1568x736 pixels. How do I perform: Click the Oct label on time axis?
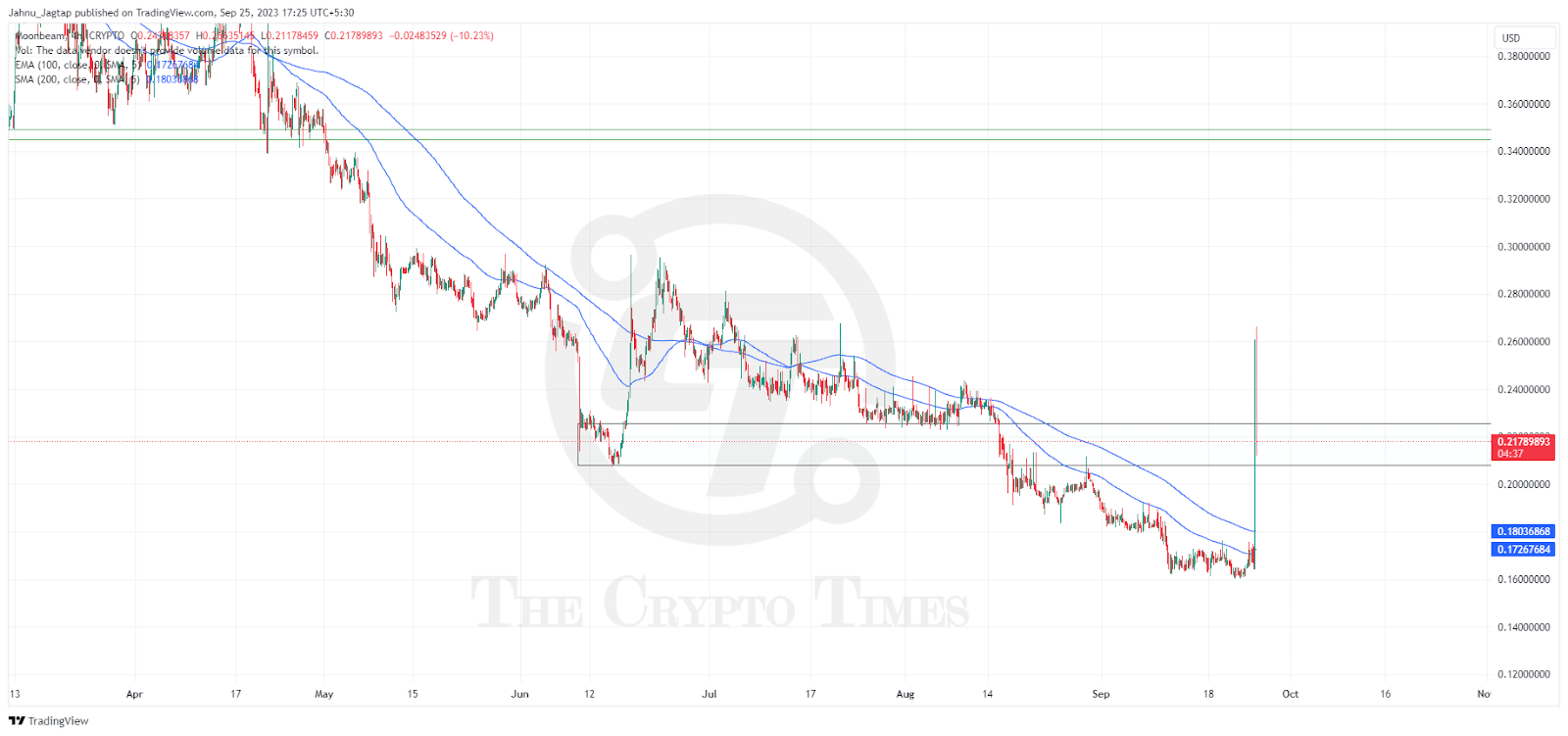pos(1291,695)
